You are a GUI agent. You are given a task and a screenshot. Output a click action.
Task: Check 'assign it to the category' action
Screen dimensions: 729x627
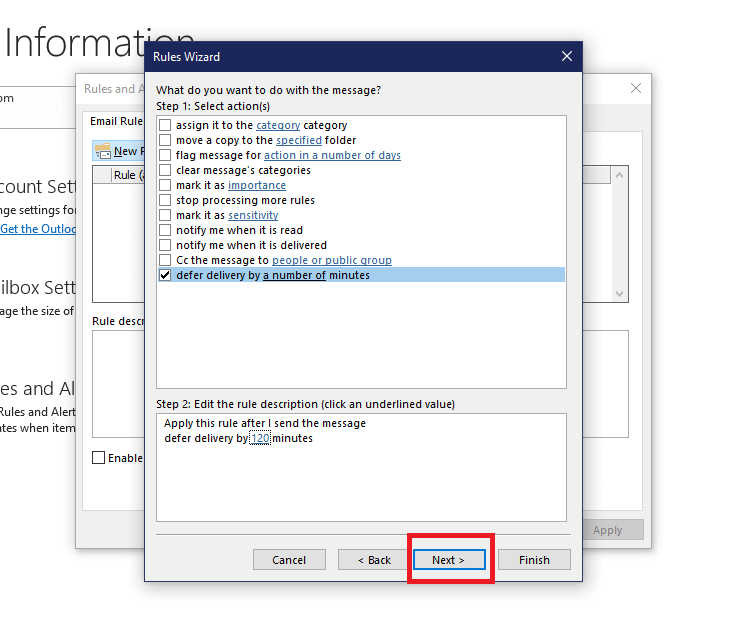pos(165,125)
